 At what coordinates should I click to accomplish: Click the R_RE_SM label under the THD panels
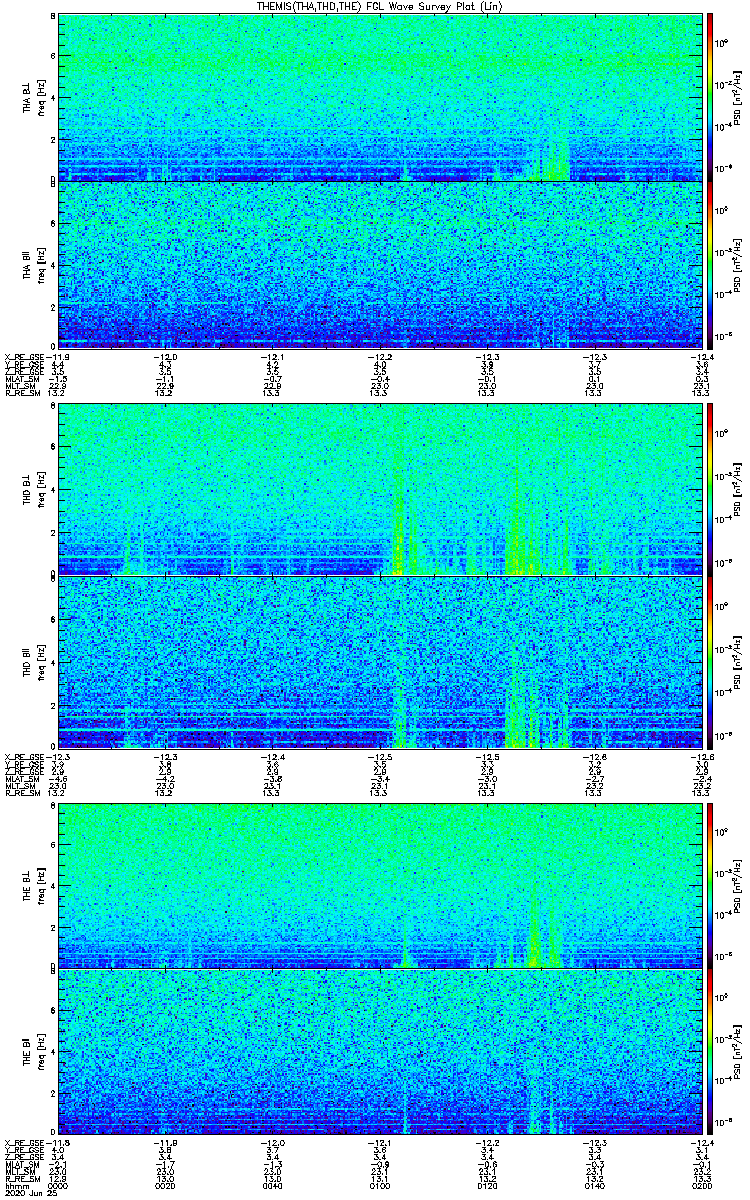pos(22,791)
